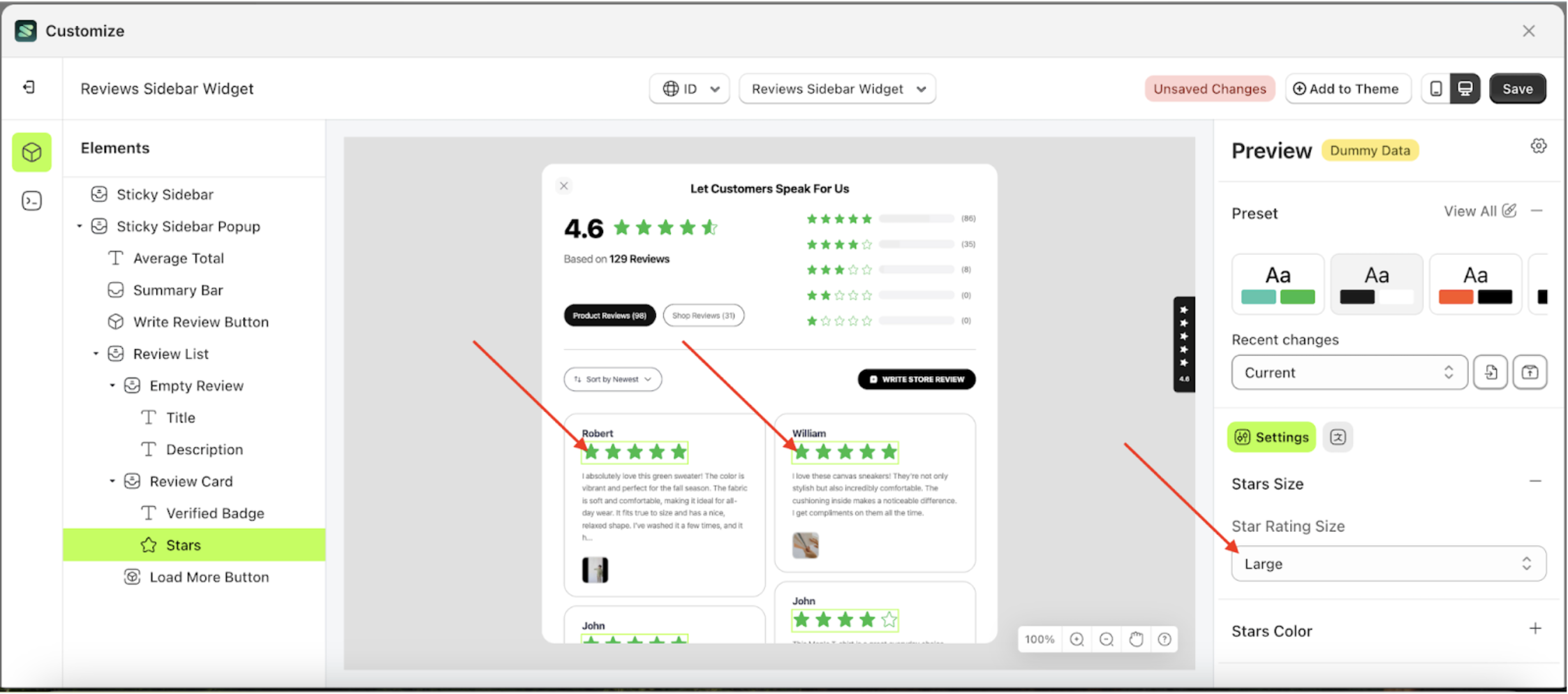Viewport: 1568px width, 694px height.
Task: Choose the teal and green preset swatch
Action: pyautogui.click(x=1278, y=284)
